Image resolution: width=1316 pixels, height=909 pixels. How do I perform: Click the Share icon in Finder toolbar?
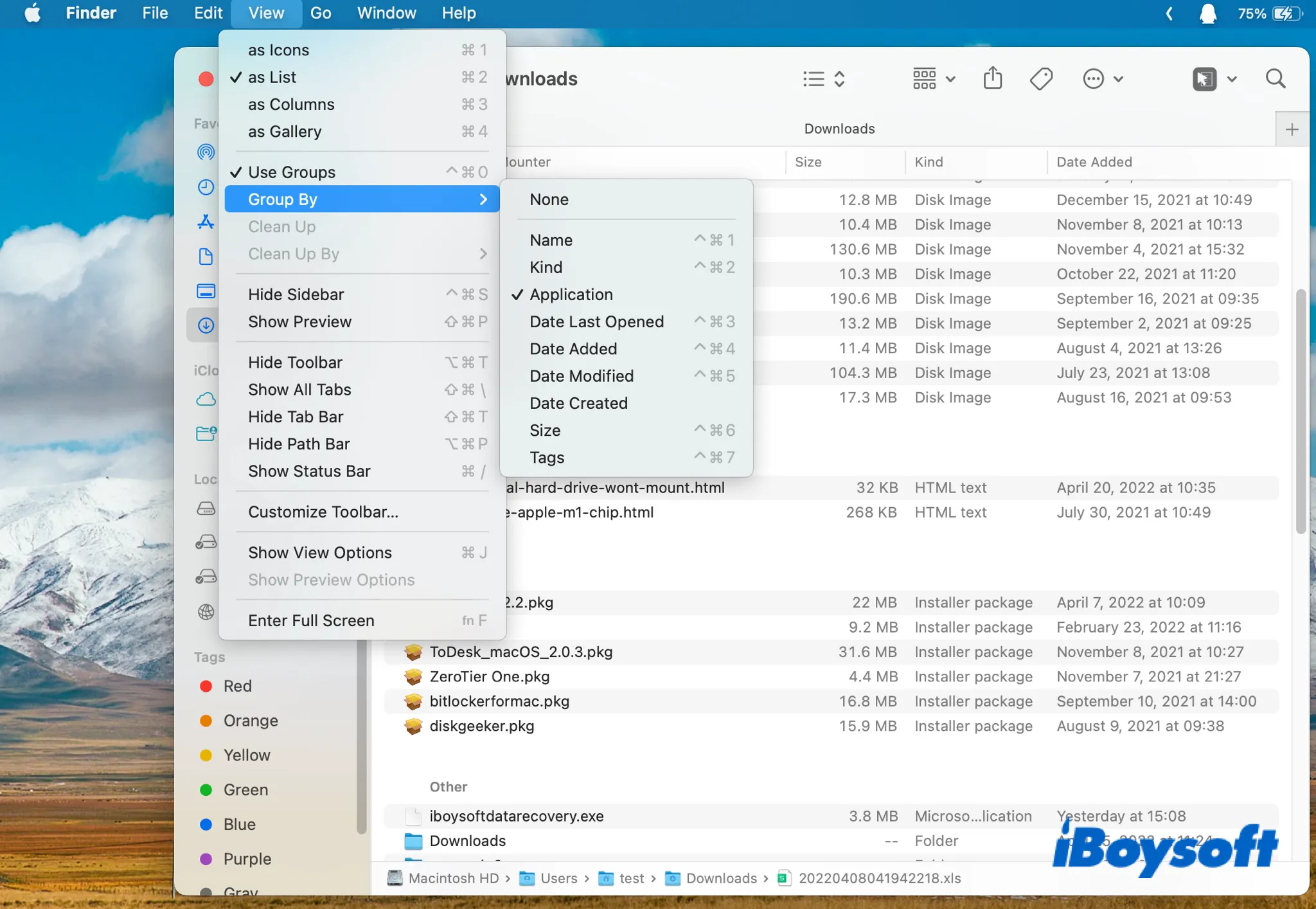tap(992, 78)
